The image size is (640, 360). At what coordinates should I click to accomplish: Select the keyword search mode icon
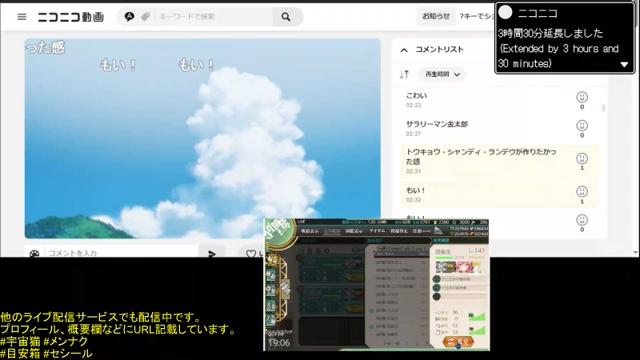click(x=129, y=16)
